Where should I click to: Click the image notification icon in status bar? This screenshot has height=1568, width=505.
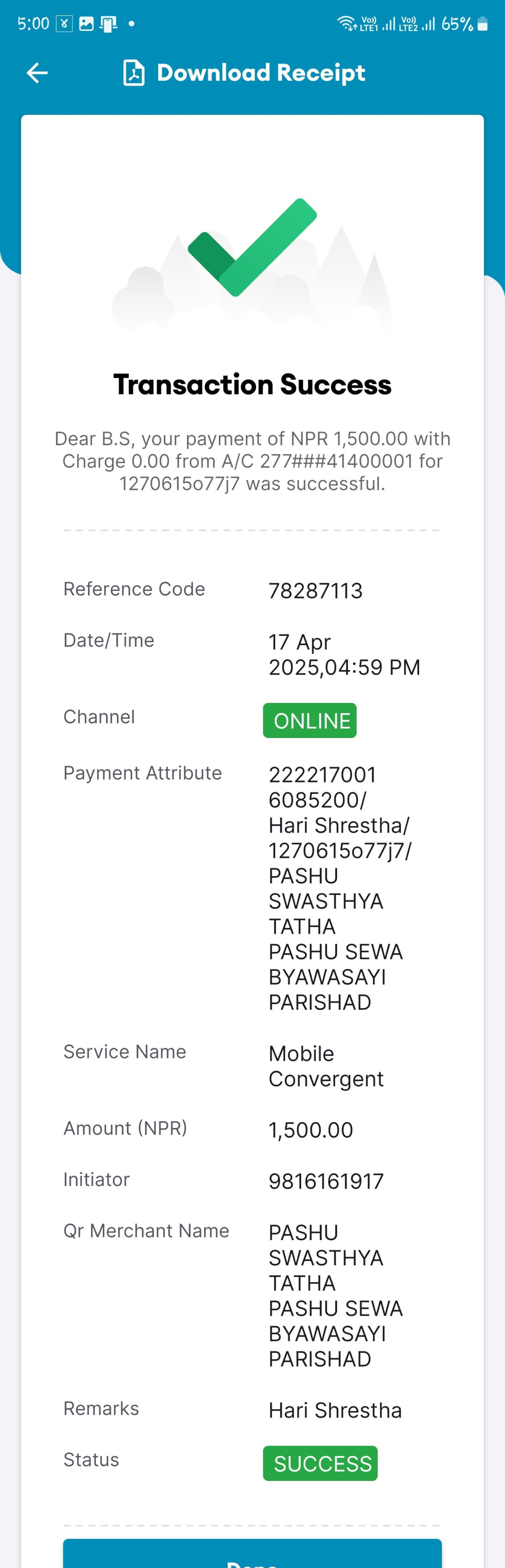pos(87,24)
